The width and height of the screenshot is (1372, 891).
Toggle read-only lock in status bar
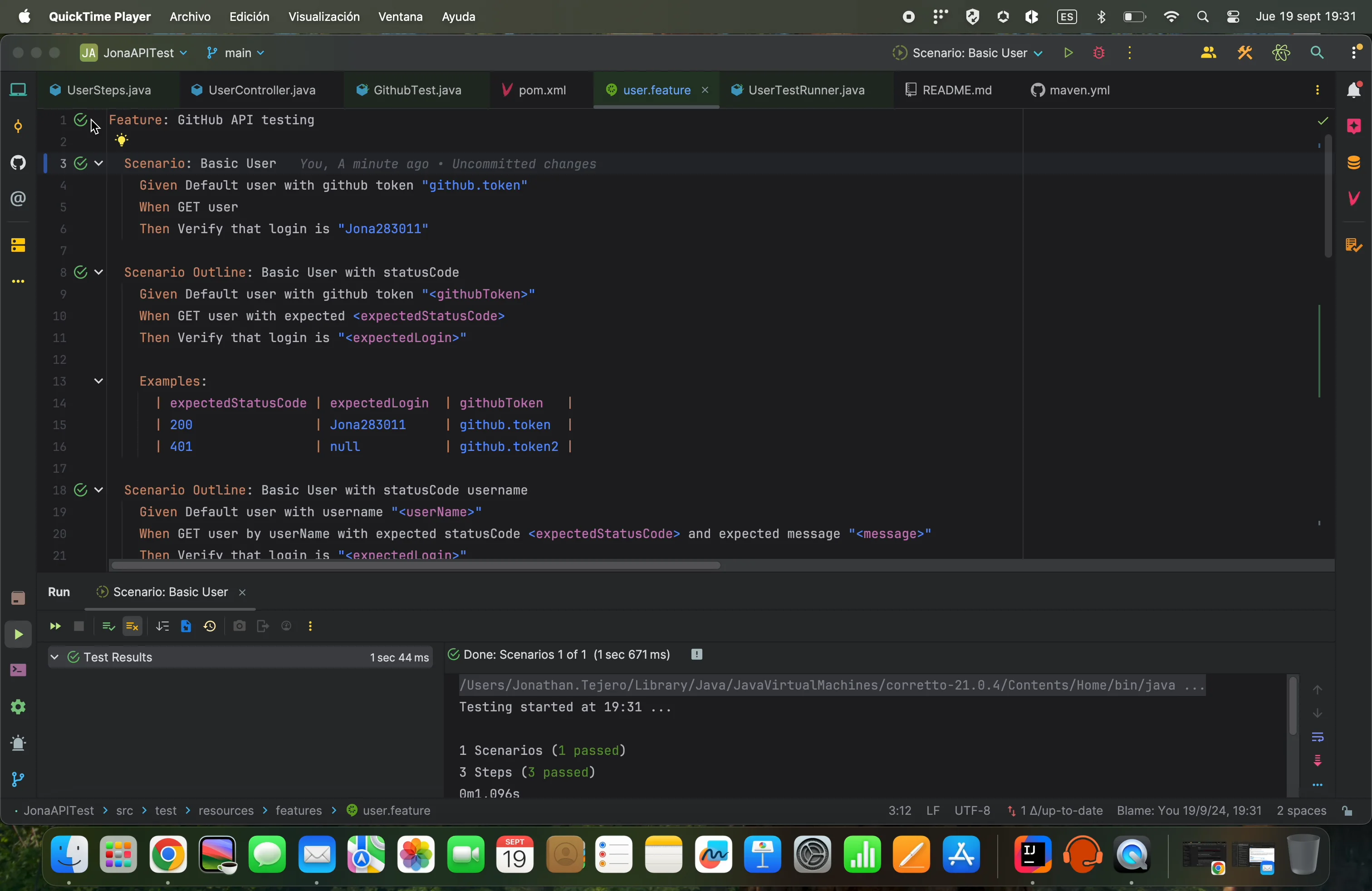1348,811
